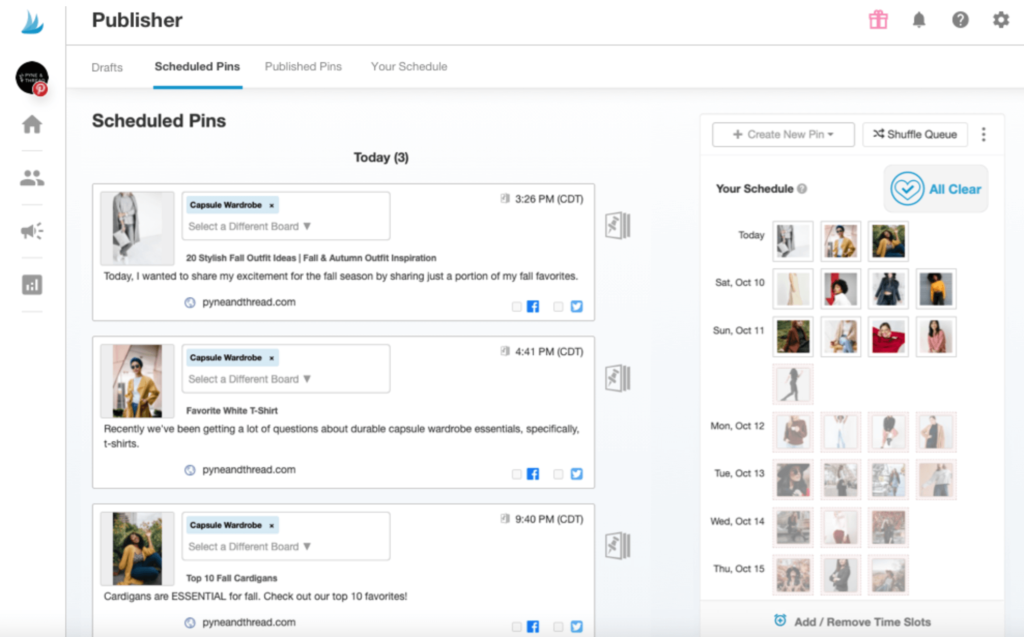This screenshot has height=637, width=1024.
Task: Remove Capsule Wardrobe board from the 9:40 PM pin
Action: point(272,525)
